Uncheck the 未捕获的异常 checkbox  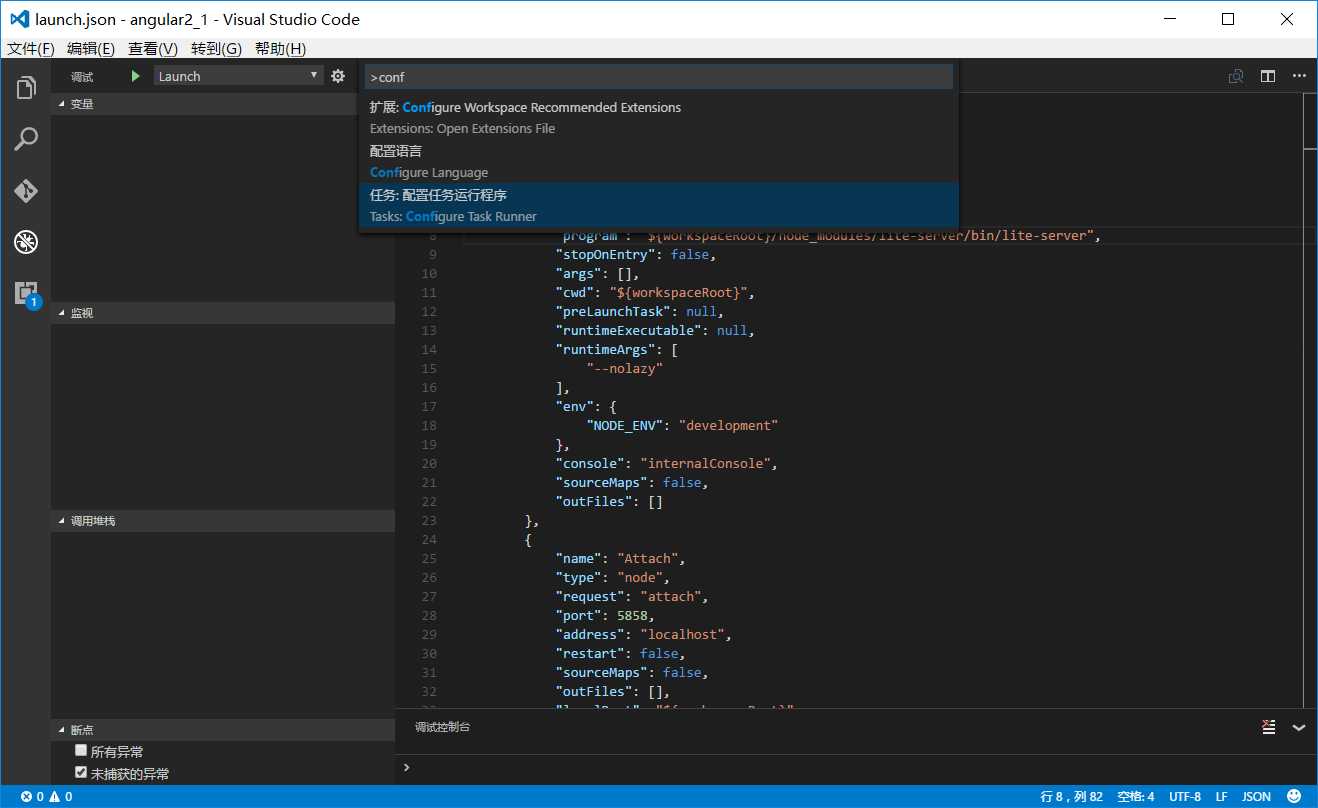click(x=81, y=772)
